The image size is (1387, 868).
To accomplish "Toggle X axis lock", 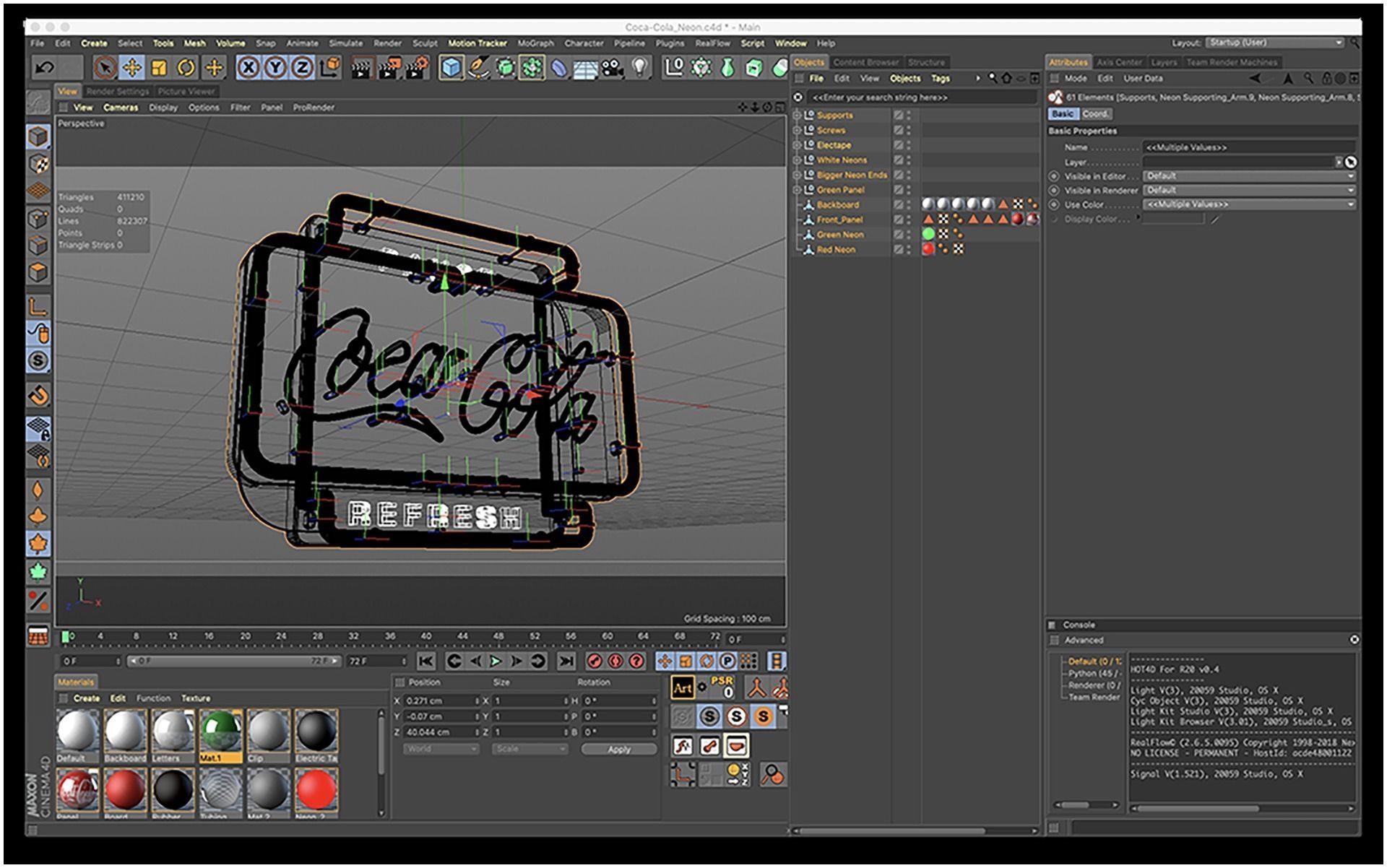I will pos(248,68).
